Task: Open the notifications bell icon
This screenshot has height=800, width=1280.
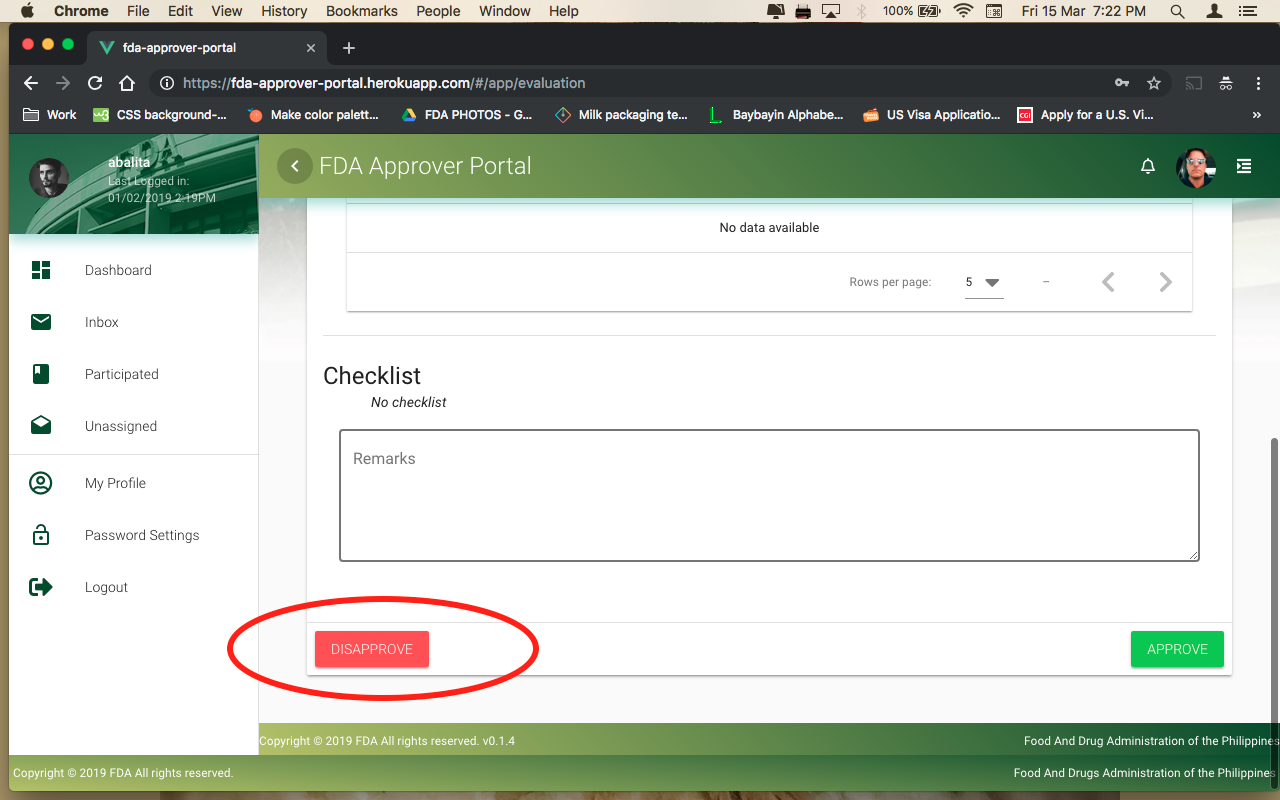Action: 1148,167
